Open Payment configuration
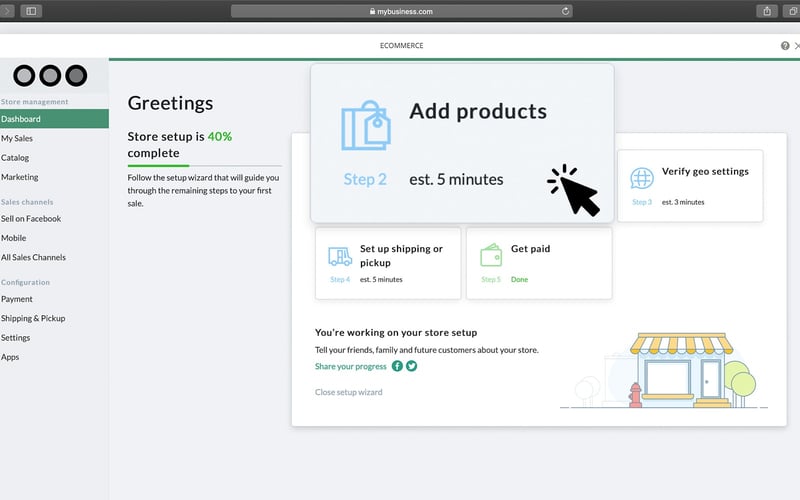The image size is (800, 500). (16, 299)
